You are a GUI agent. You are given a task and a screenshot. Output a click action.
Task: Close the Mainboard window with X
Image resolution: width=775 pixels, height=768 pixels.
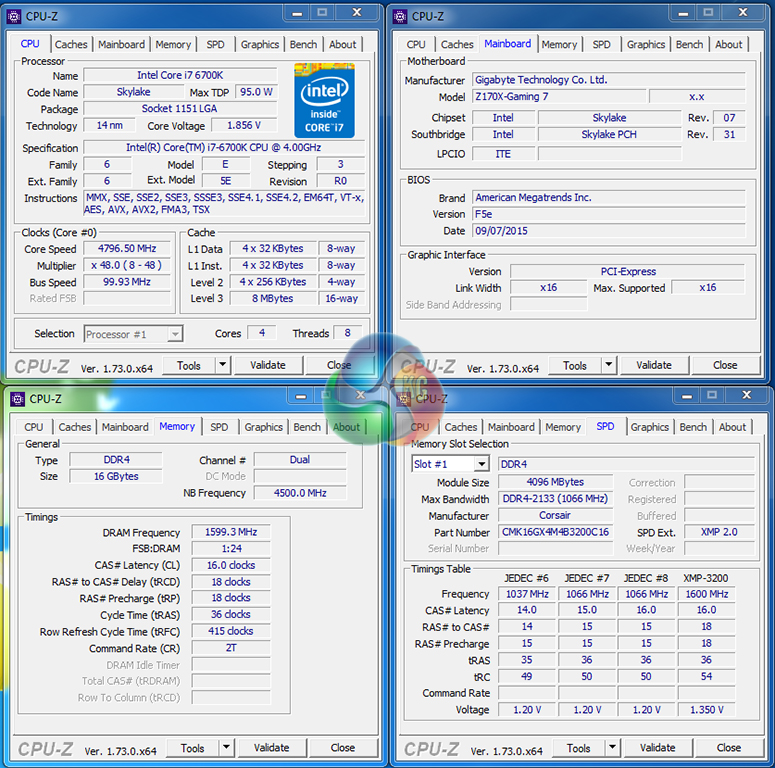[x=743, y=13]
